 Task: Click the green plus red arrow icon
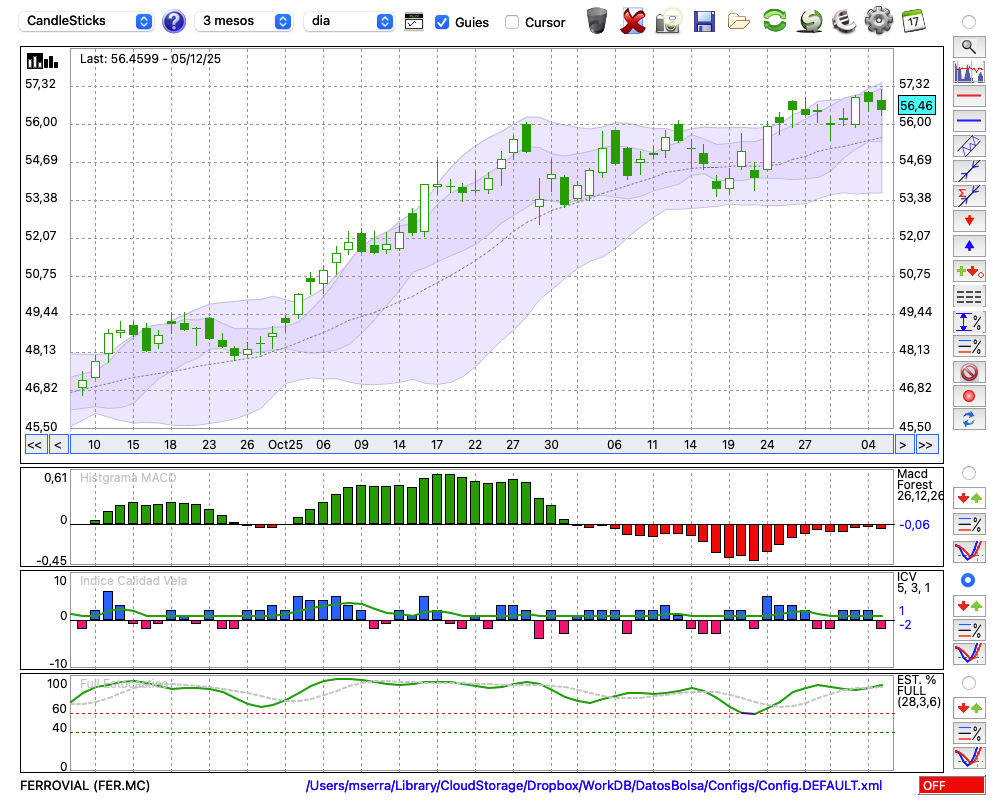click(969, 271)
